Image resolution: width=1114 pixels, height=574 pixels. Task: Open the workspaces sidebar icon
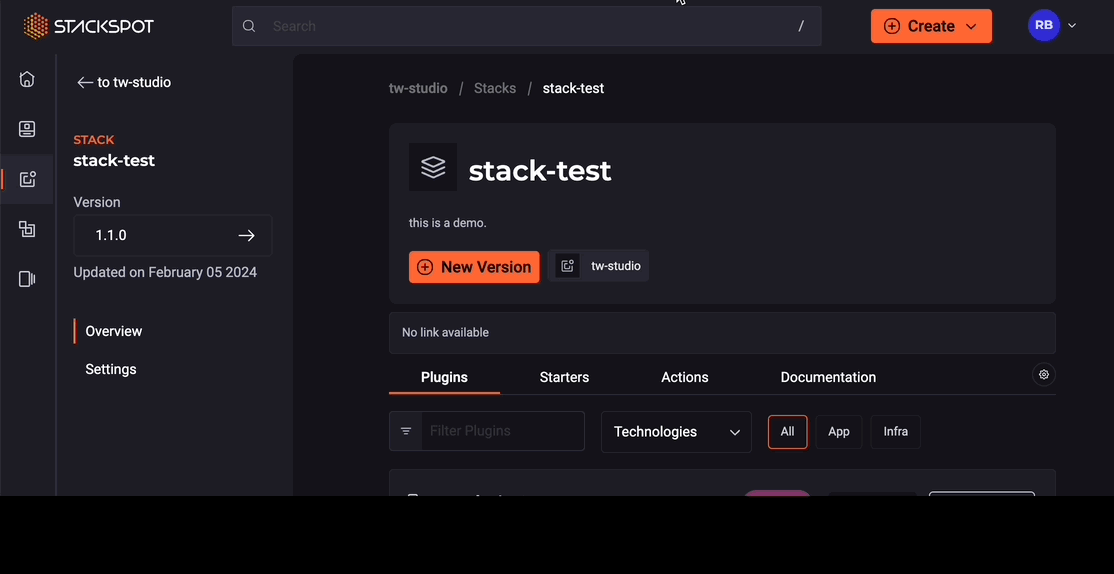27,230
